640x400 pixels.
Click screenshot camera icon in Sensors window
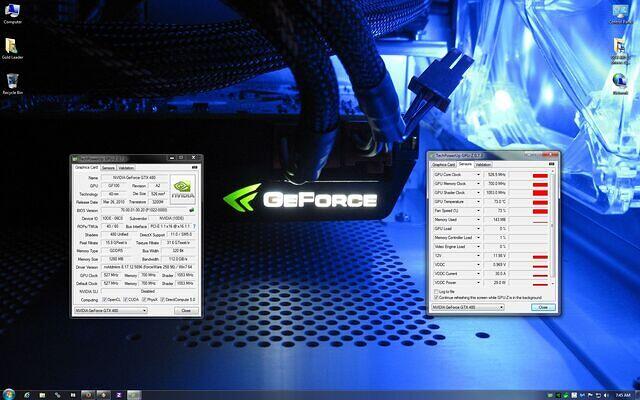552,164
